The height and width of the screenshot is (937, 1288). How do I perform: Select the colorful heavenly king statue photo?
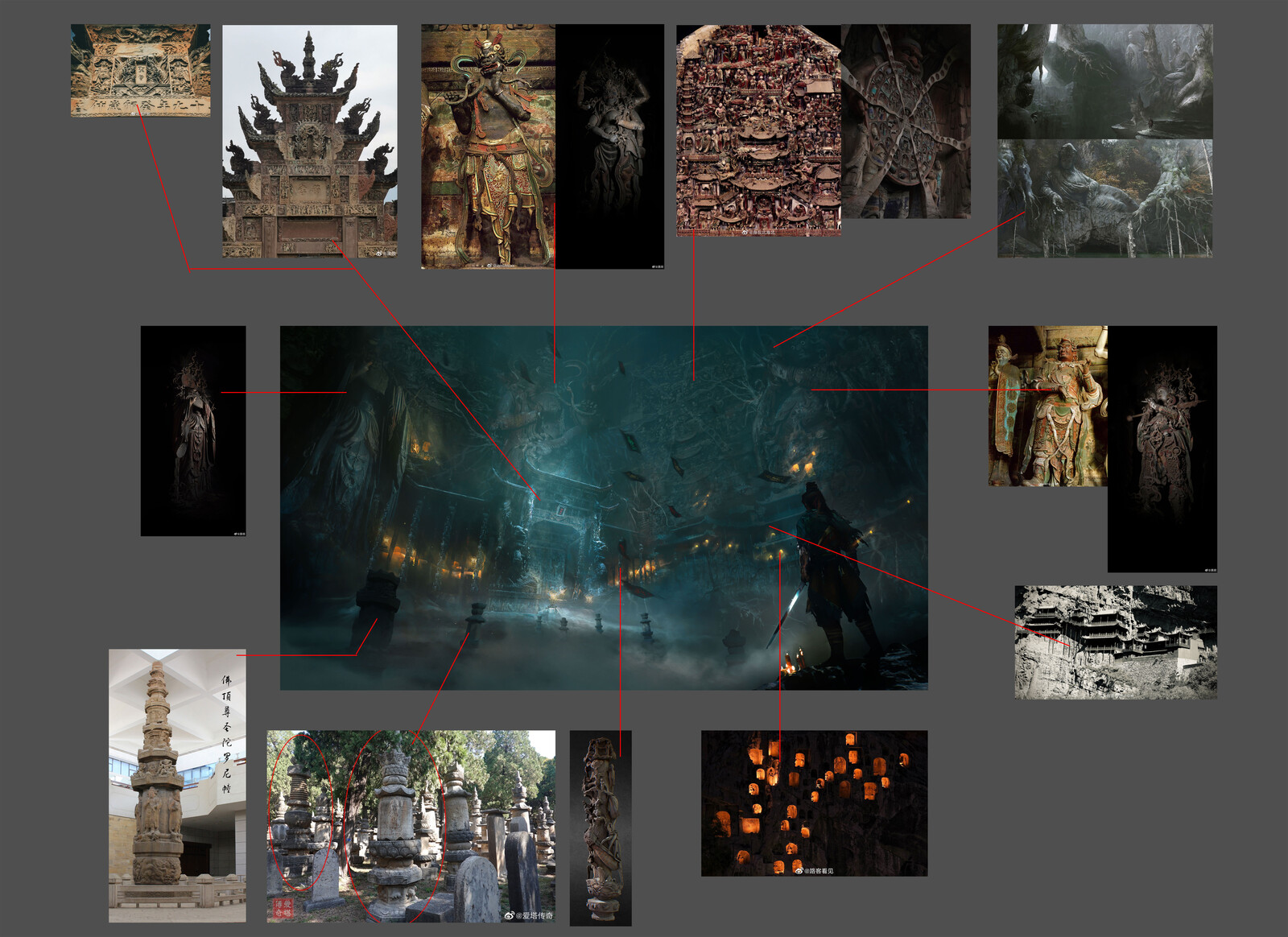point(1048,406)
